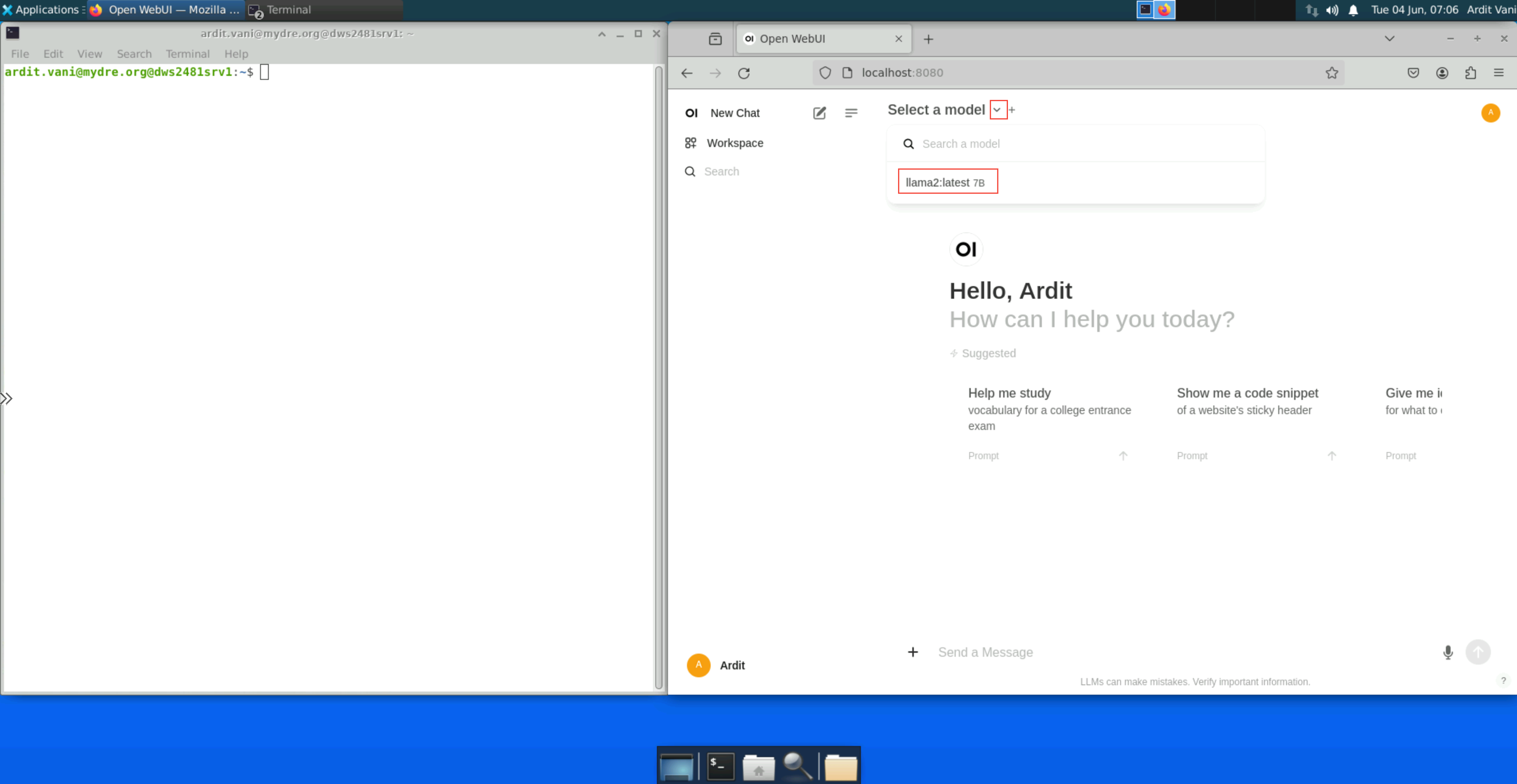Open the terminal File menu
This screenshot has width=1517, height=784.
point(19,54)
